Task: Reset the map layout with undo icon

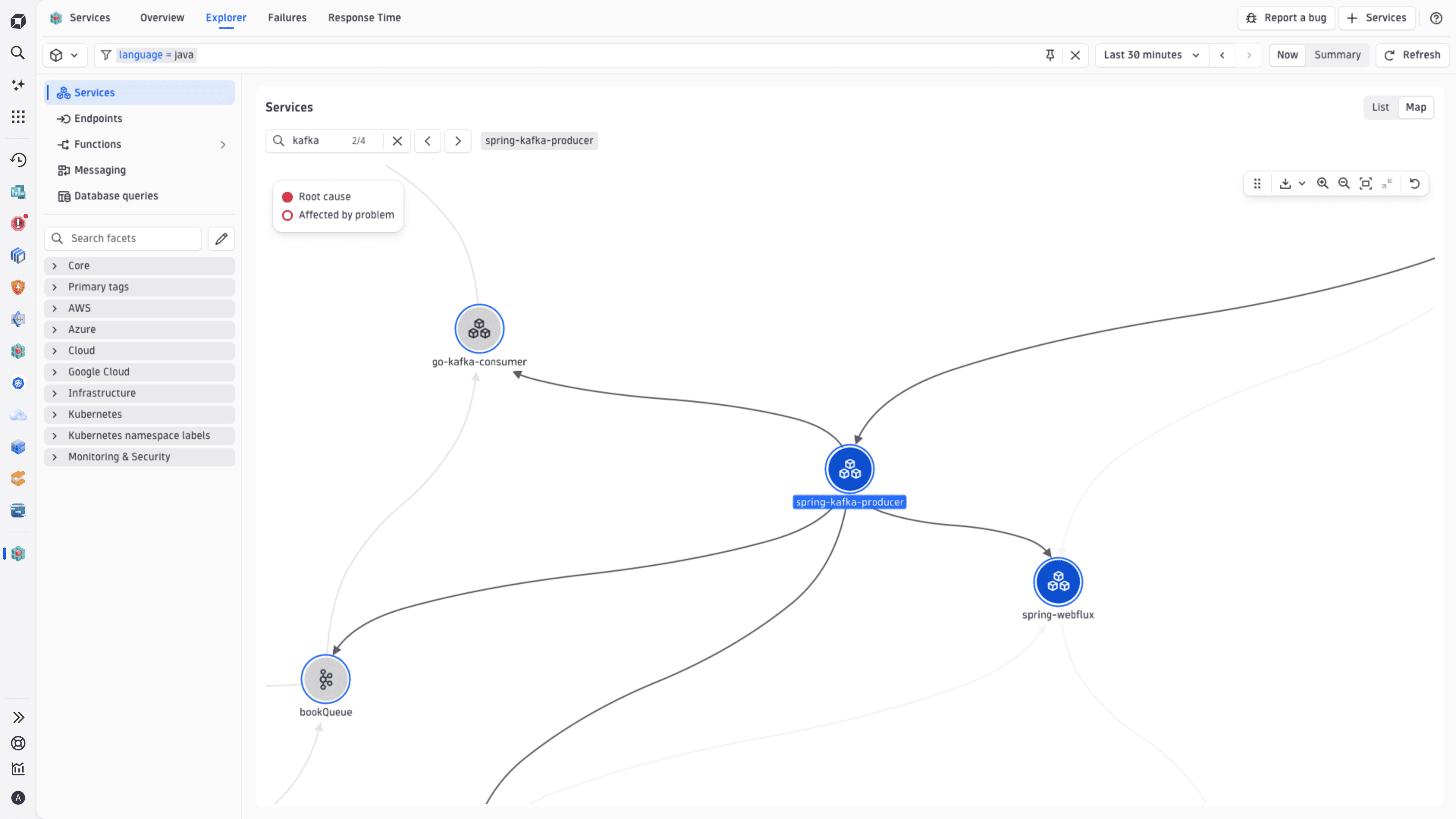Action: (x=1415, y=184)
